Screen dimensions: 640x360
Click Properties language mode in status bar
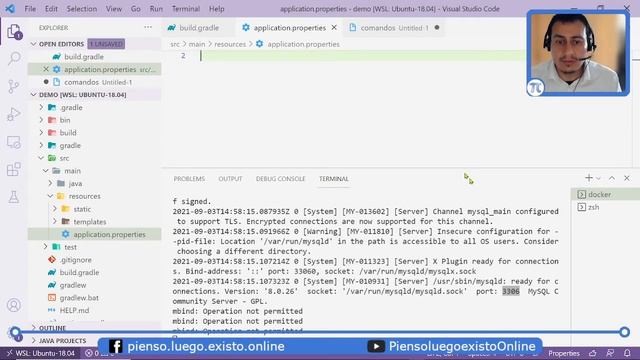(x=564, y=353)
